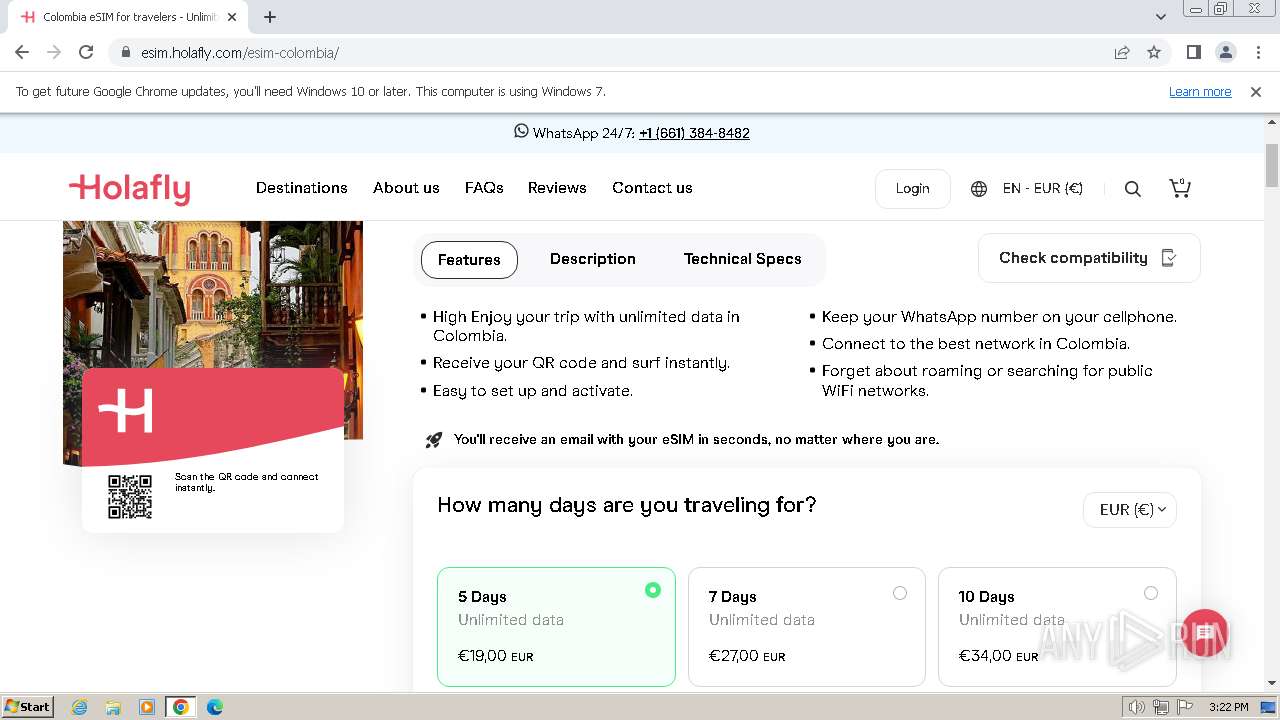This screenshot has width=1280, height=720.
Task: Open the tab search dropdown arrow
Action: 1161,17
